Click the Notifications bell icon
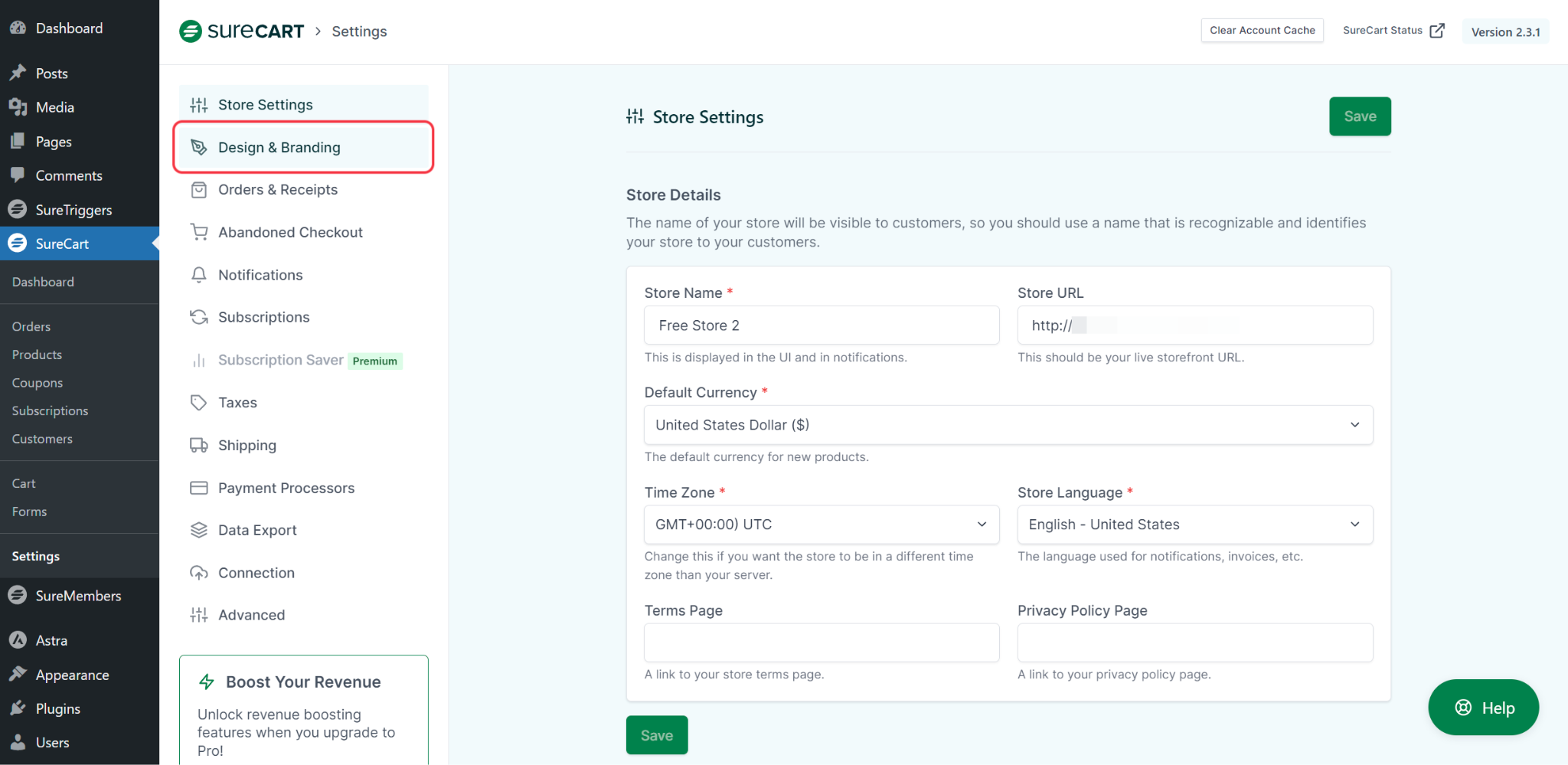Image resolution: width=1568 pixels, height=765 pixels. (x=199, y=275)
